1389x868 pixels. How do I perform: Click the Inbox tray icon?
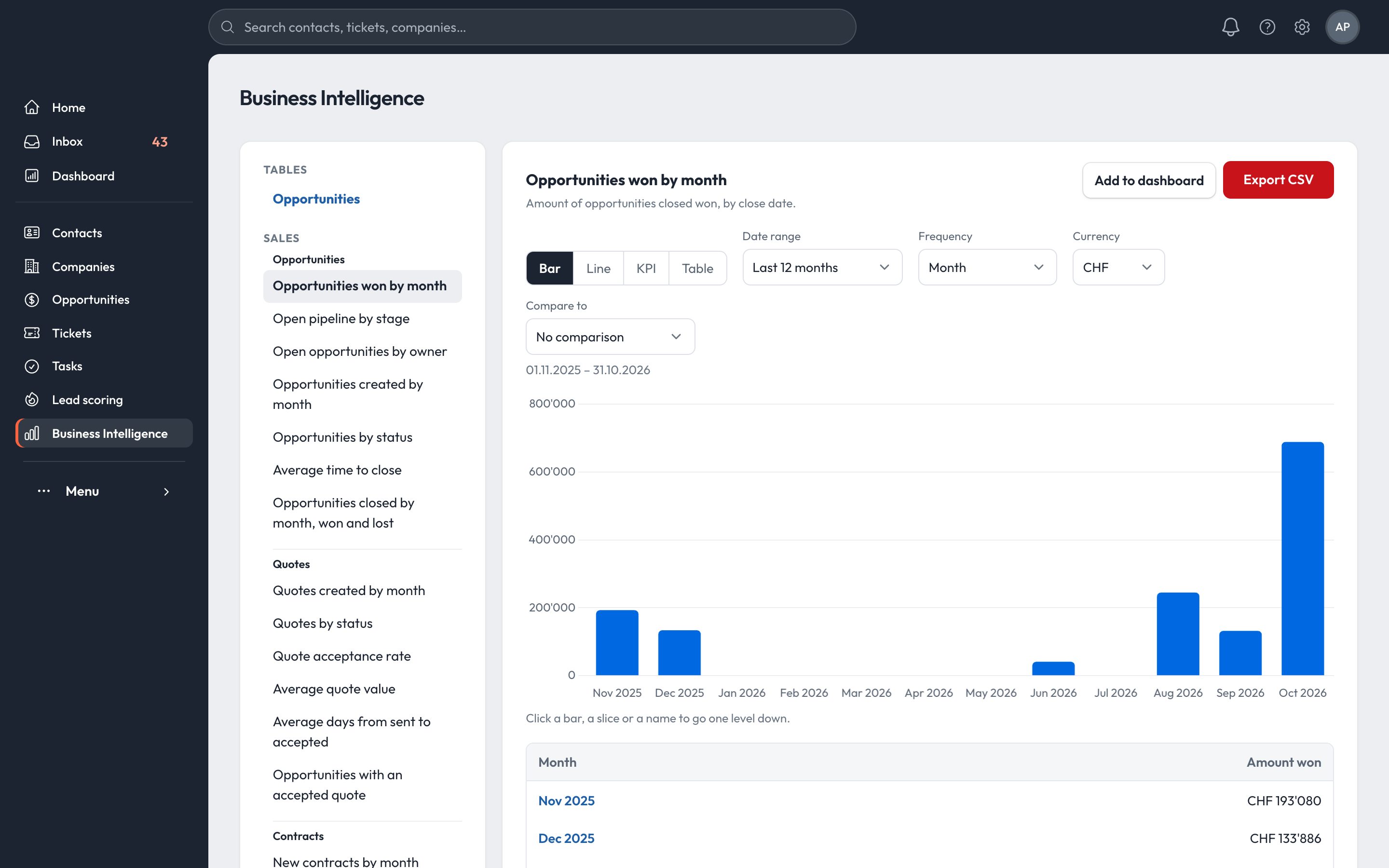pyautogui.click(x=32, y=141)
